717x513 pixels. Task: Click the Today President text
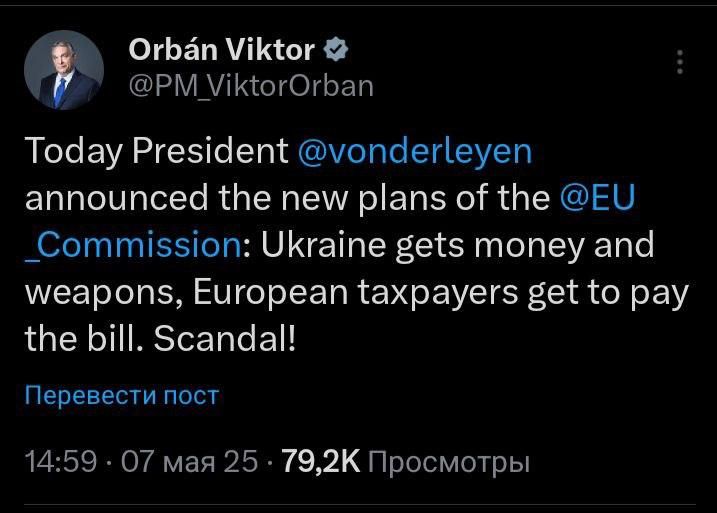pos(156,151)
